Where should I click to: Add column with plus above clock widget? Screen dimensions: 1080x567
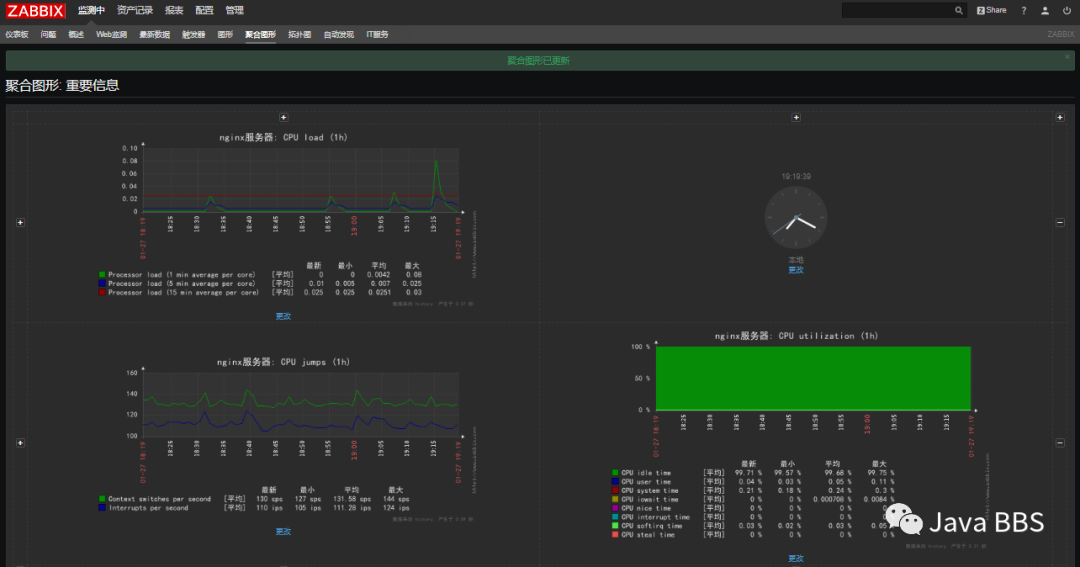pyautogui.click(x=796, y=118)
